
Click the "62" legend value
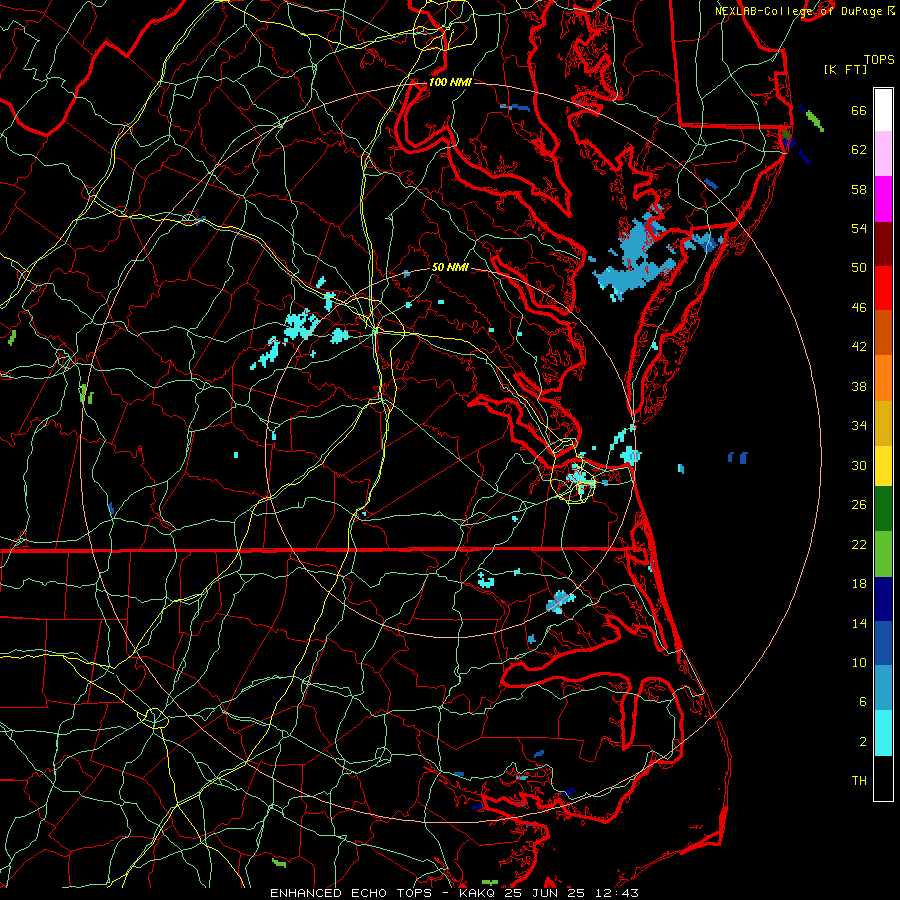click(859, 150)
